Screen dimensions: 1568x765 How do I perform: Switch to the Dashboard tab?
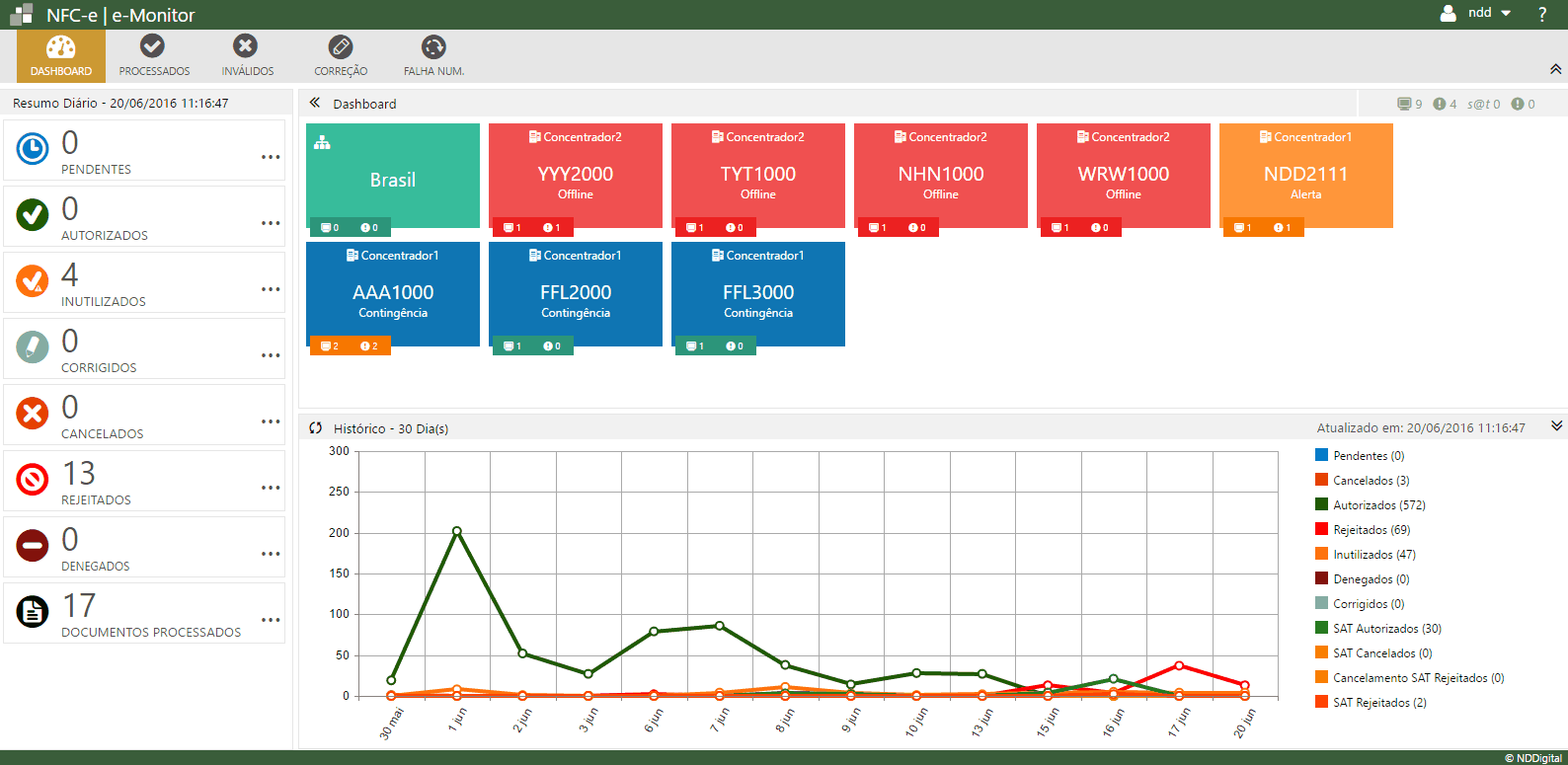tap(61, 55)
